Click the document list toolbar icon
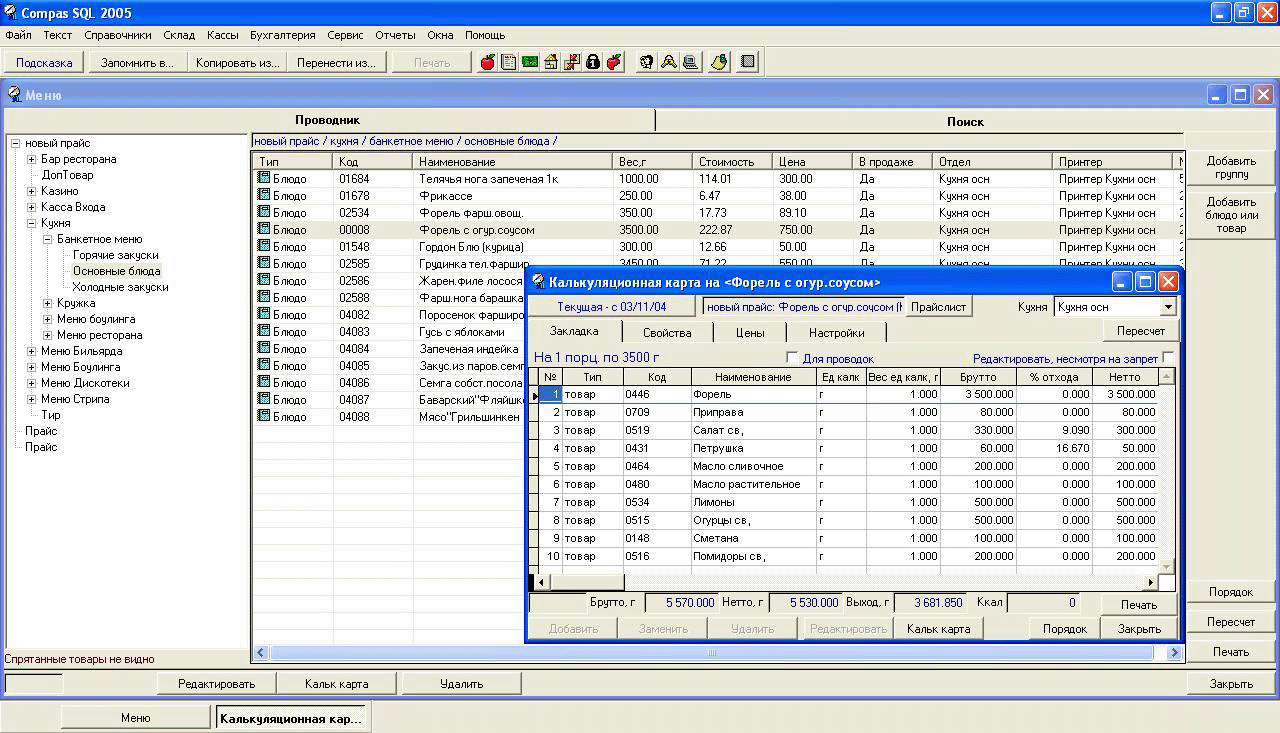 (509, 62)
